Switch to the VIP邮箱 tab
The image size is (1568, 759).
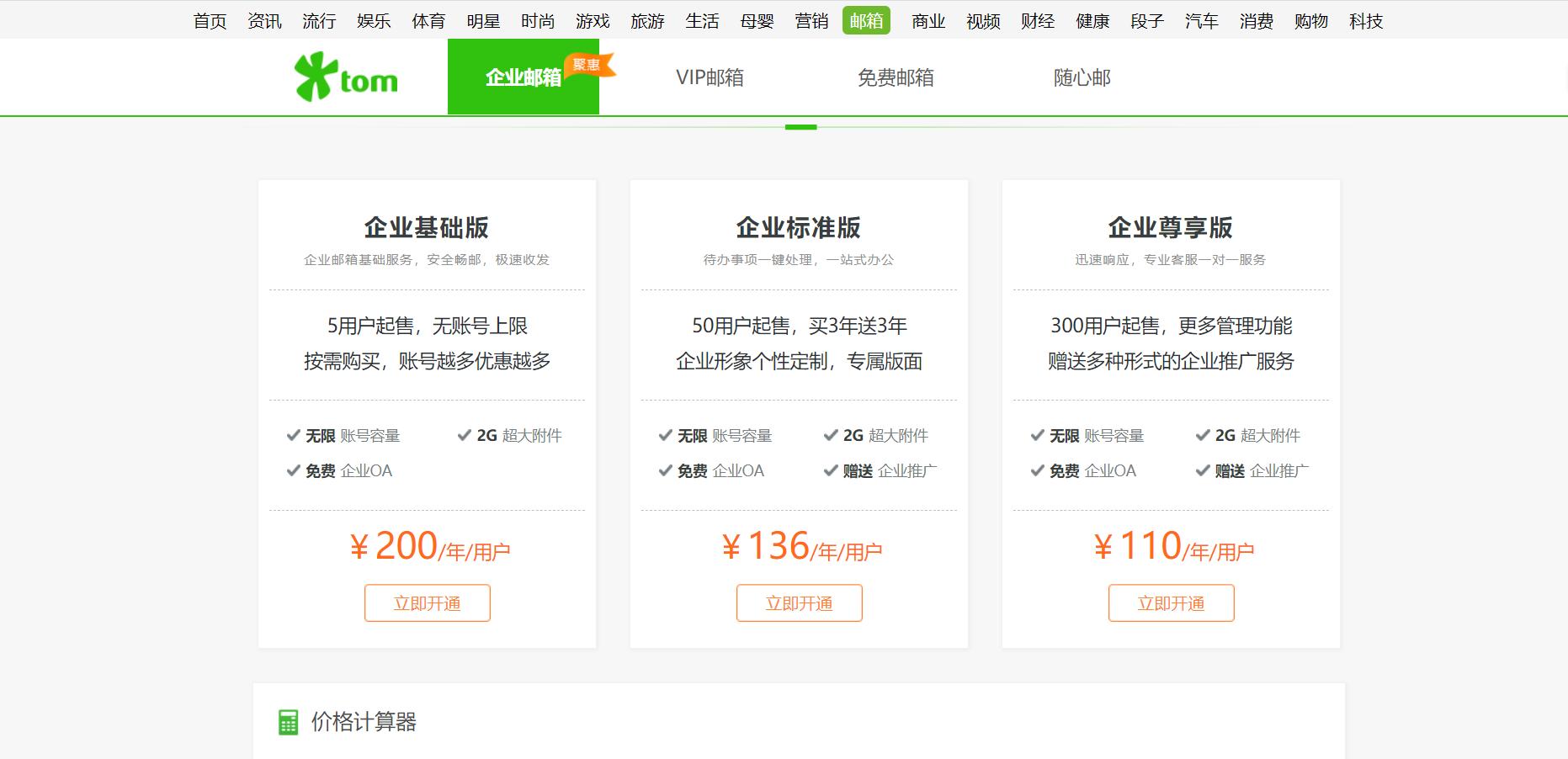(711, 77)
